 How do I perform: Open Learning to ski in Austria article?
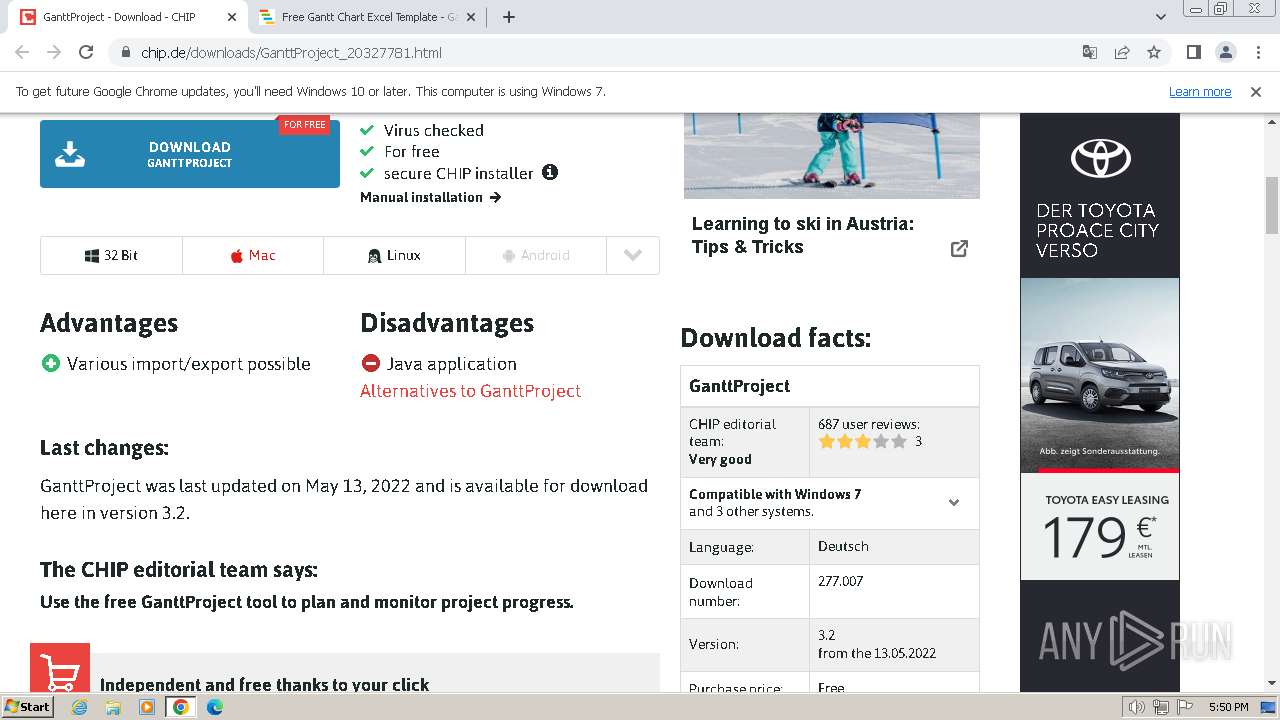click(x=803, y=235)
